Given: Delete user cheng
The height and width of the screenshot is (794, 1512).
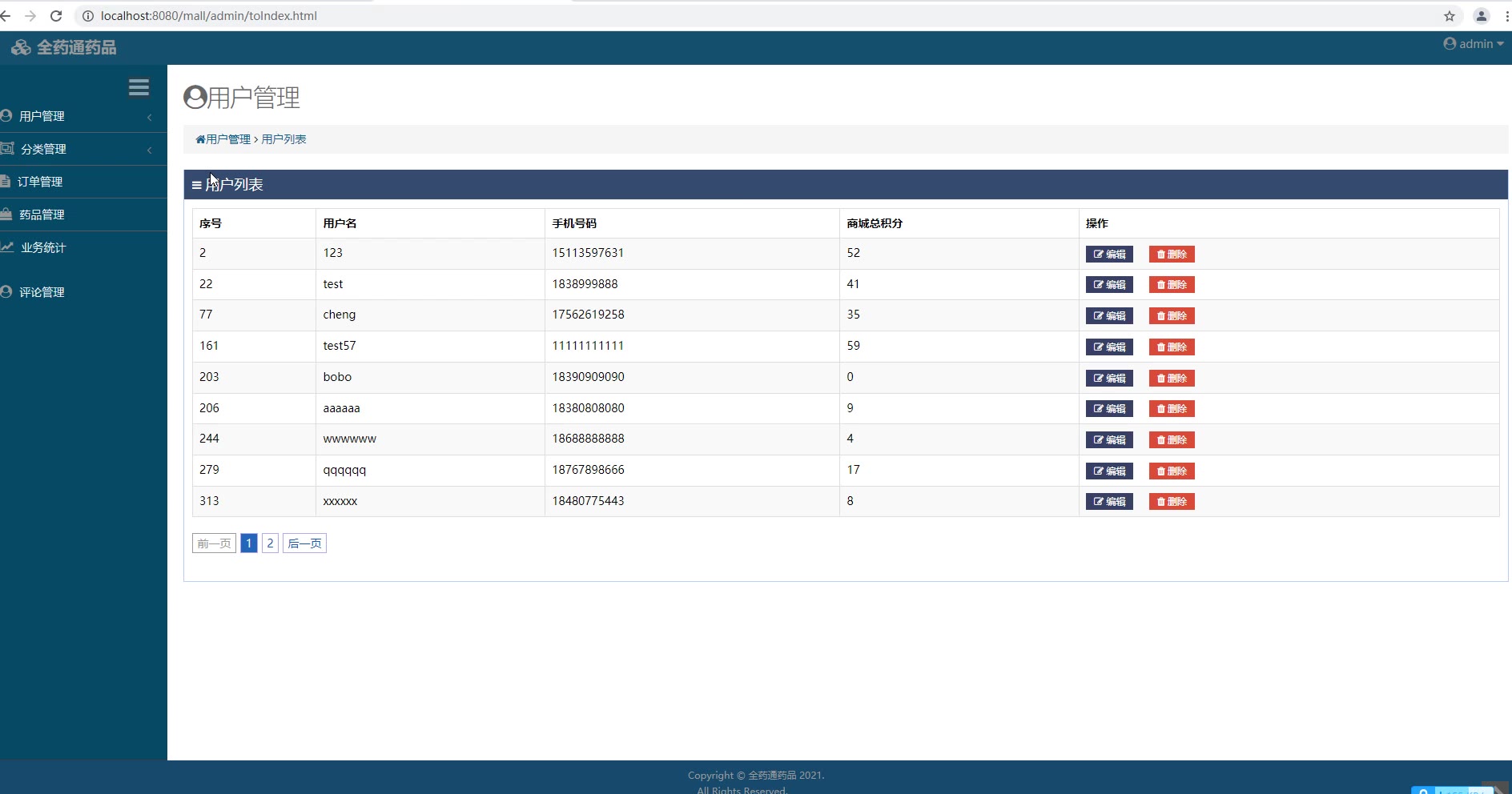Looking at the screenshot, I should [x=1172, y=316].
